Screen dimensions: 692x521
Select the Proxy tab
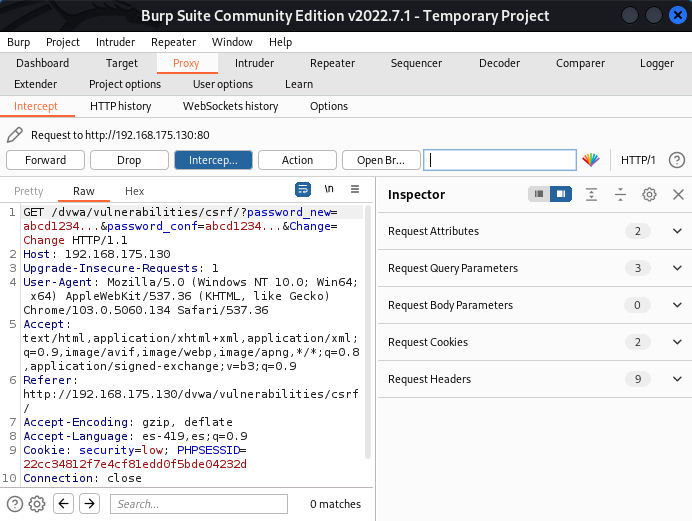(x=186, y=63)
